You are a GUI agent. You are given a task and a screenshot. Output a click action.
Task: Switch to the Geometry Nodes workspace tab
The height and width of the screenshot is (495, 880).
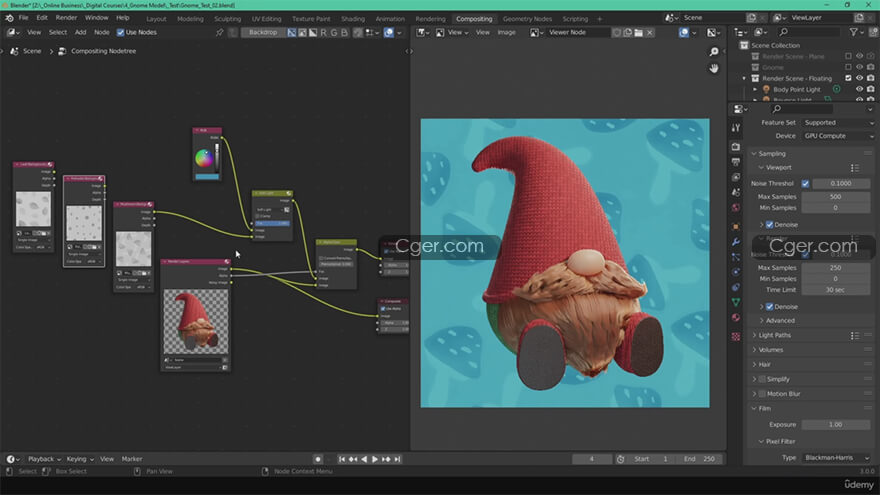pyautogui.click(x=528, y=18)
